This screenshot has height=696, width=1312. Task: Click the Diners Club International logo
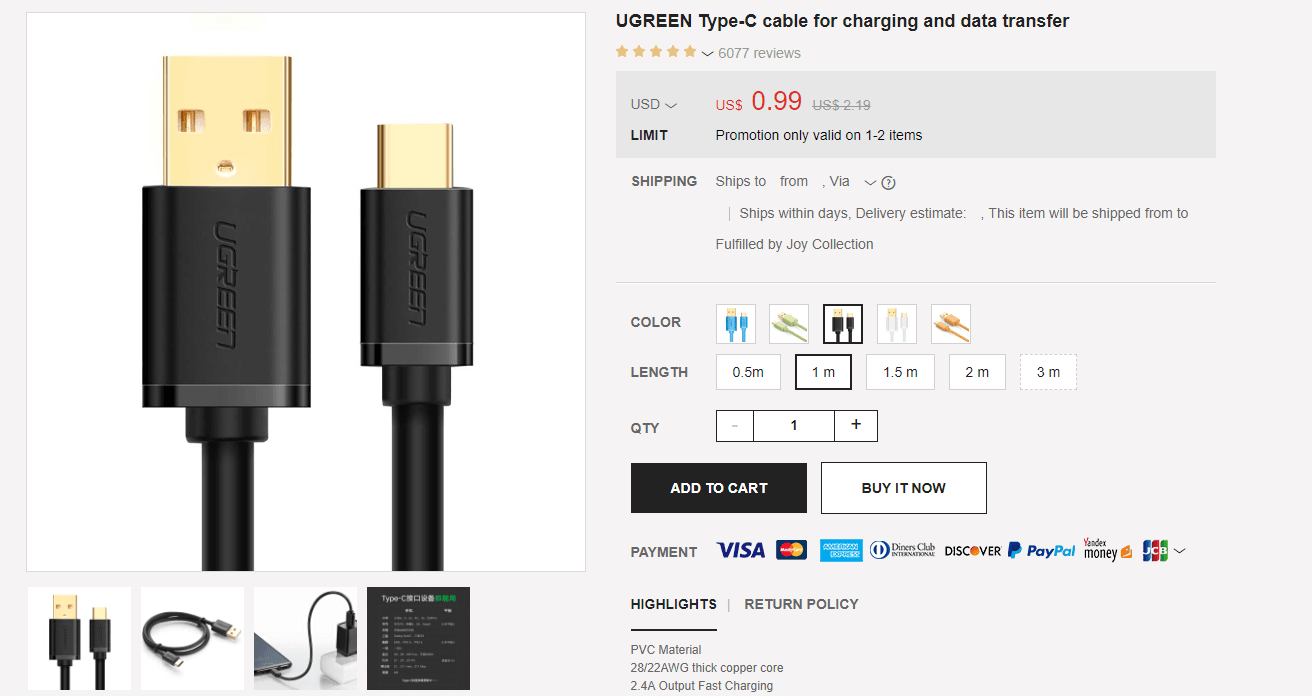point(903,551)
